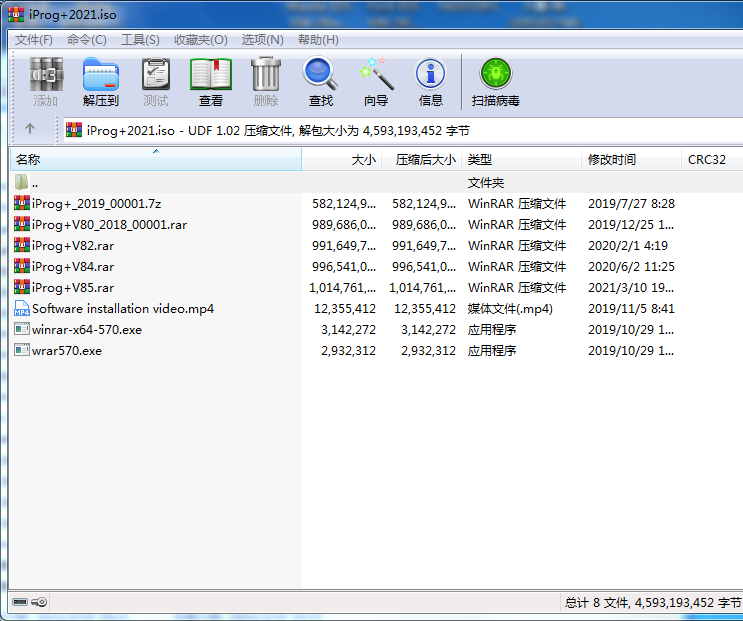Open the View (查看) book icon
This screenshot has width=743, height=621.
click(210, 74)
